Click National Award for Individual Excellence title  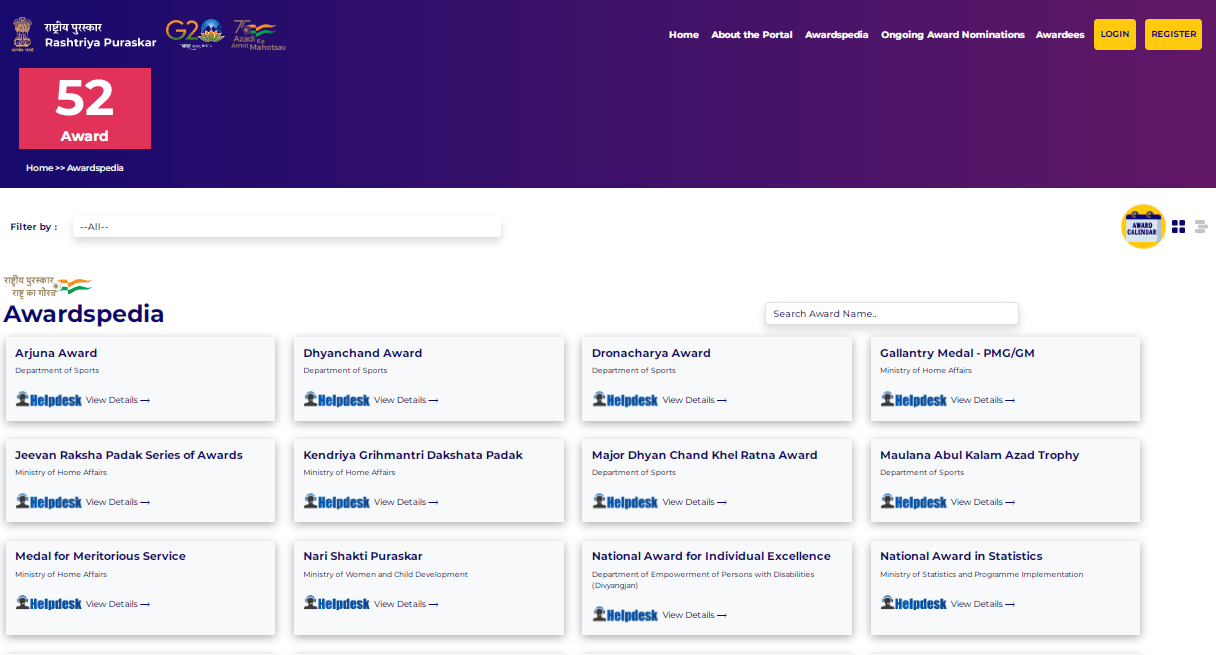711,556
